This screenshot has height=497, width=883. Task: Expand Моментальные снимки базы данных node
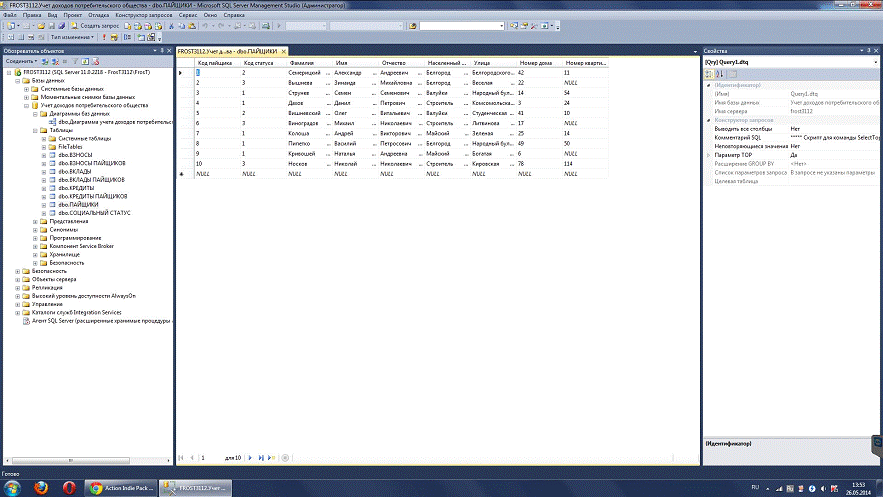pos(26,97)
